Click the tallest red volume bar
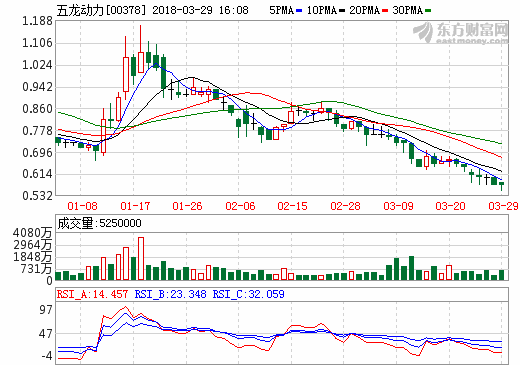Image resolution: width=520 pixels, height=365 pixels. 141,259
